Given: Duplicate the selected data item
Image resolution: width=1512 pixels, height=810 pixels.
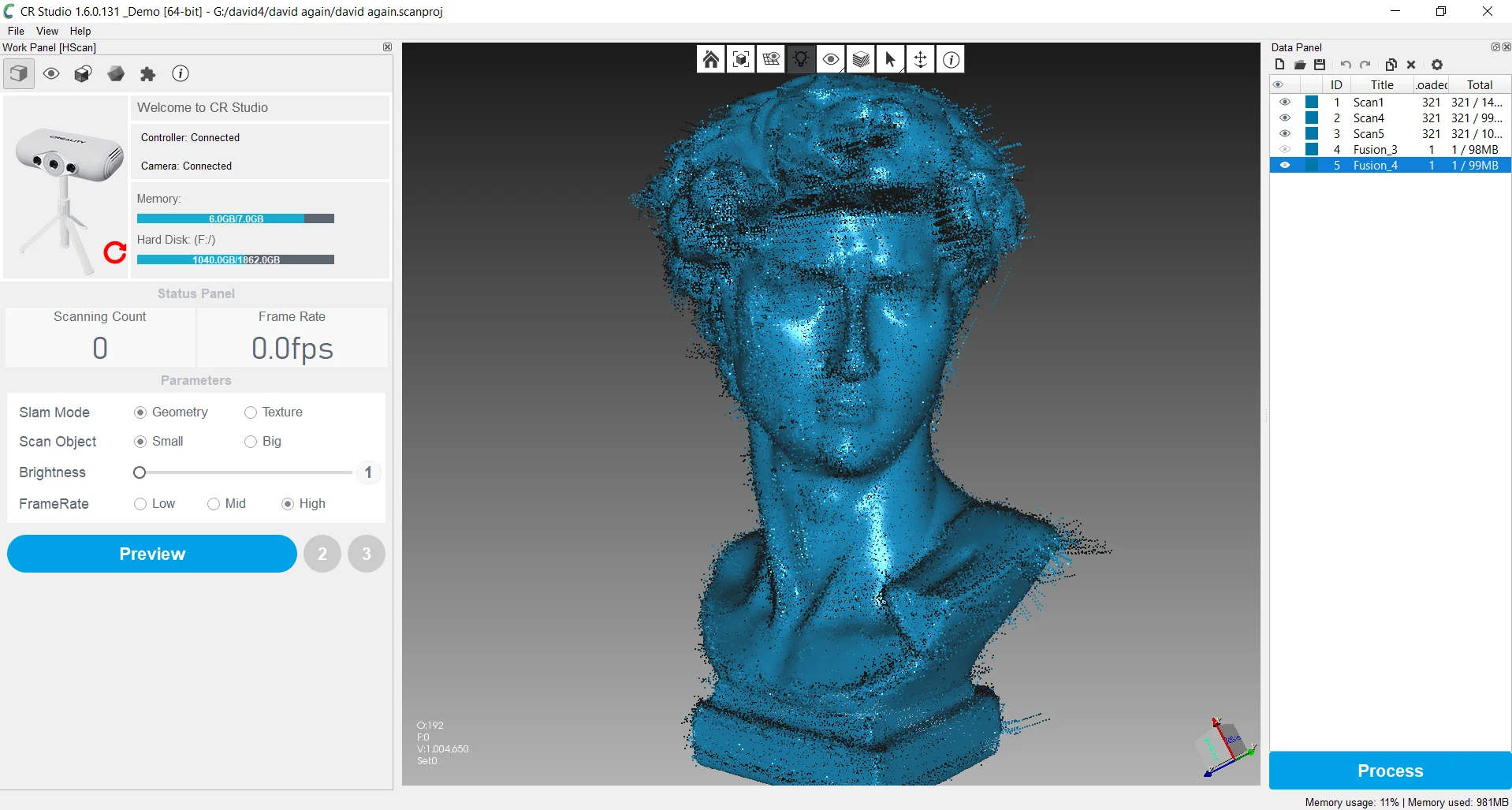Looking at the screenshot, I should click(x=1391, y=65).
